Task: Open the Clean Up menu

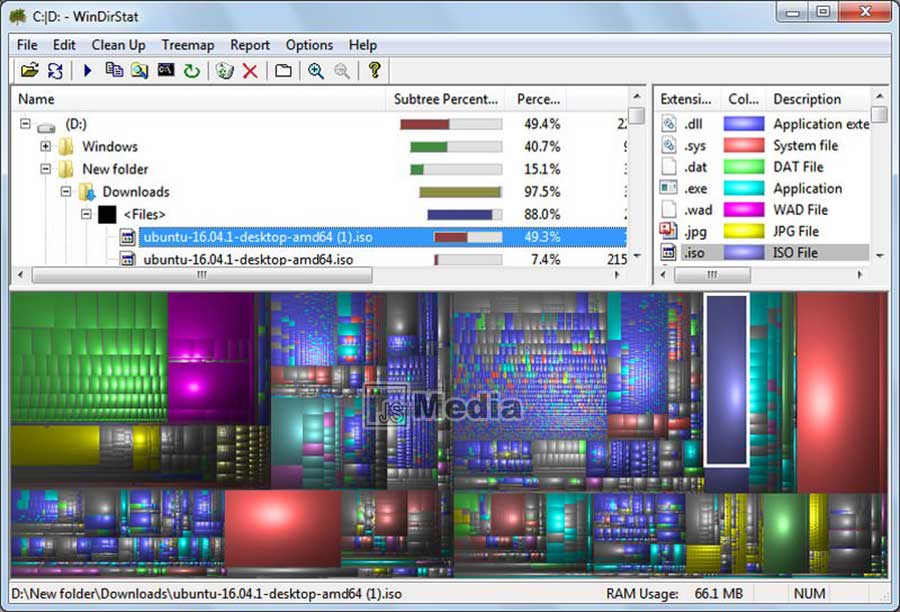Action: pyautogui.click(x=118, y=45)
